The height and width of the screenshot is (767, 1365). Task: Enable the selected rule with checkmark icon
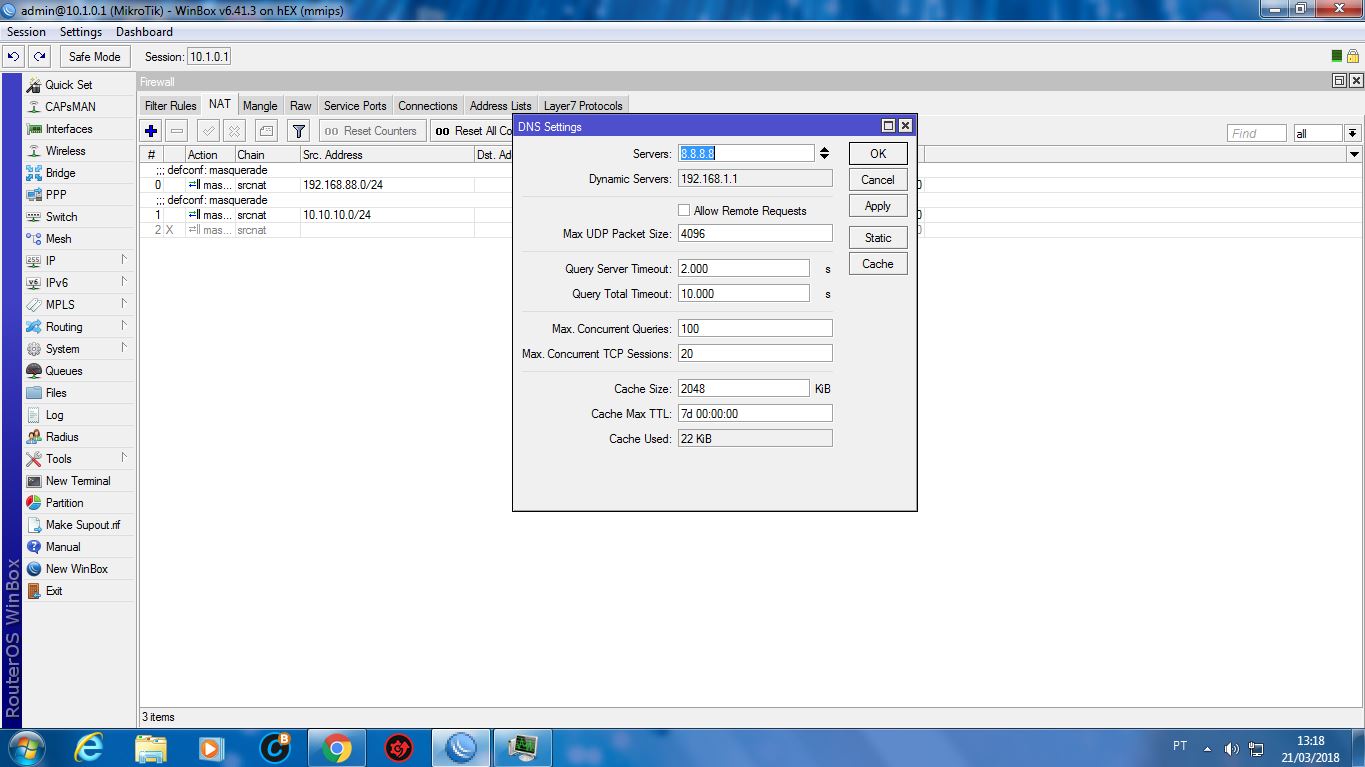point(208,131)
